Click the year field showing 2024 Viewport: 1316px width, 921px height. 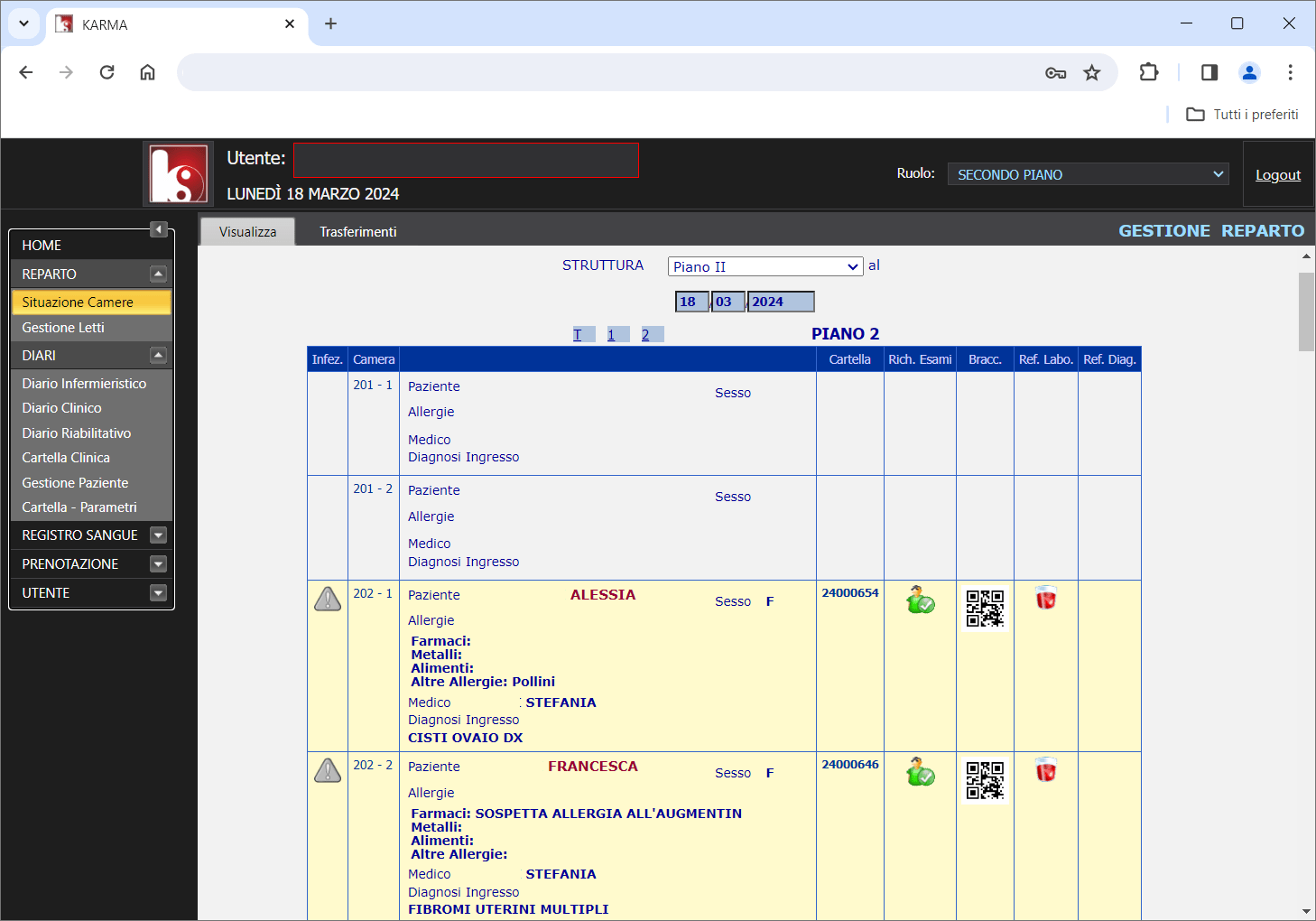(781, 302)
